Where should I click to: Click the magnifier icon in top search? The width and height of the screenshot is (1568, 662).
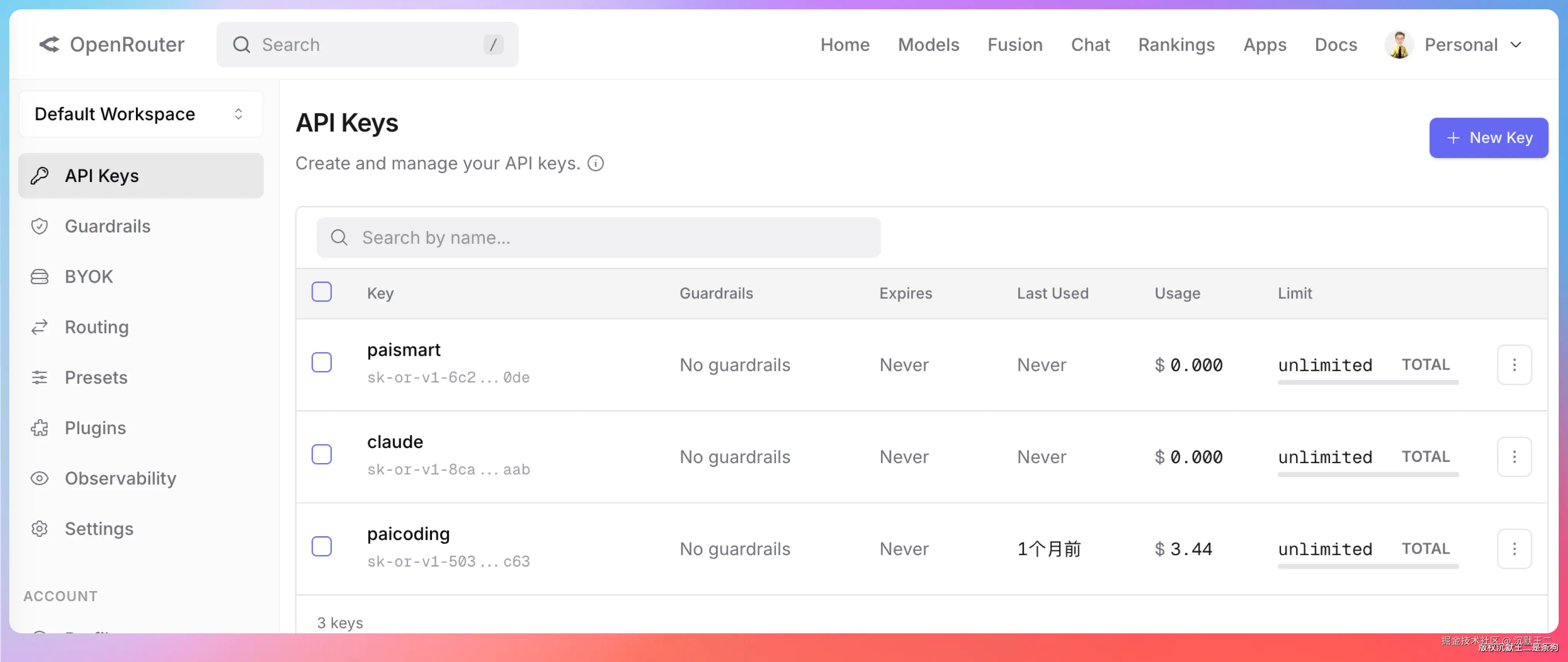pos(242,45)
